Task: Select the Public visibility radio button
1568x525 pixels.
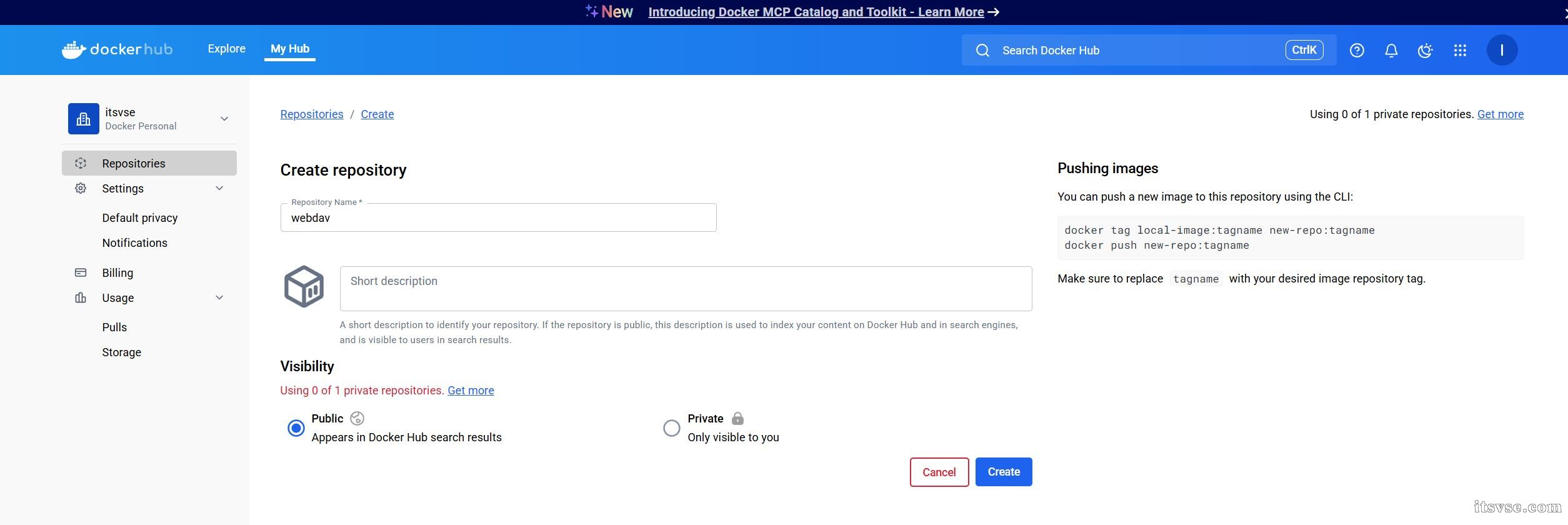Action: pyautogui.click(x=296, y=428)
